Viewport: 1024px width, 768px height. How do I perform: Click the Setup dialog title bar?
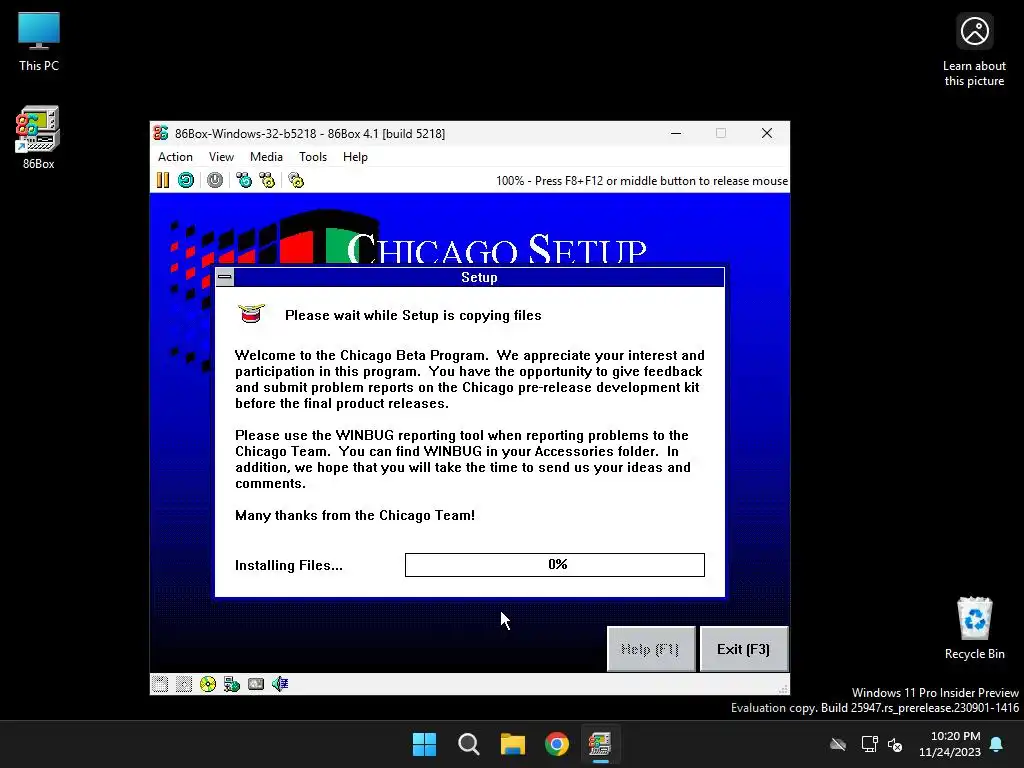coord(479,278)
